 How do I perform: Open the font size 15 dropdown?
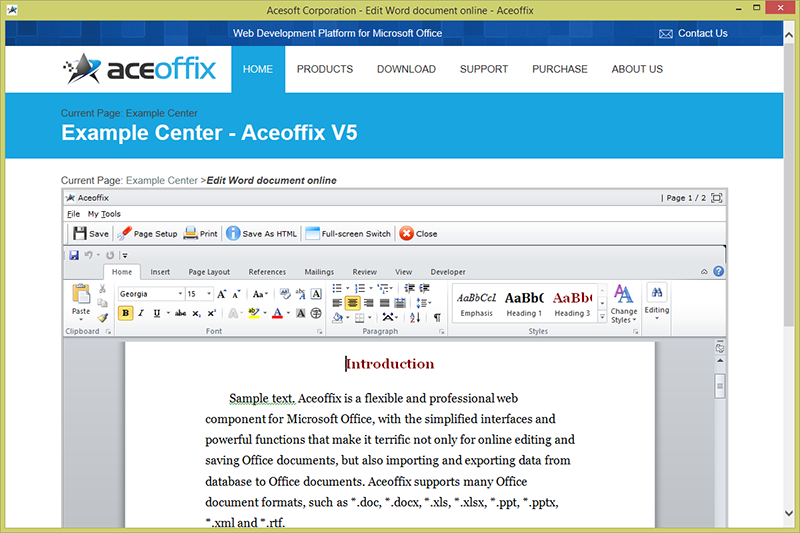[x=209, y=294]
